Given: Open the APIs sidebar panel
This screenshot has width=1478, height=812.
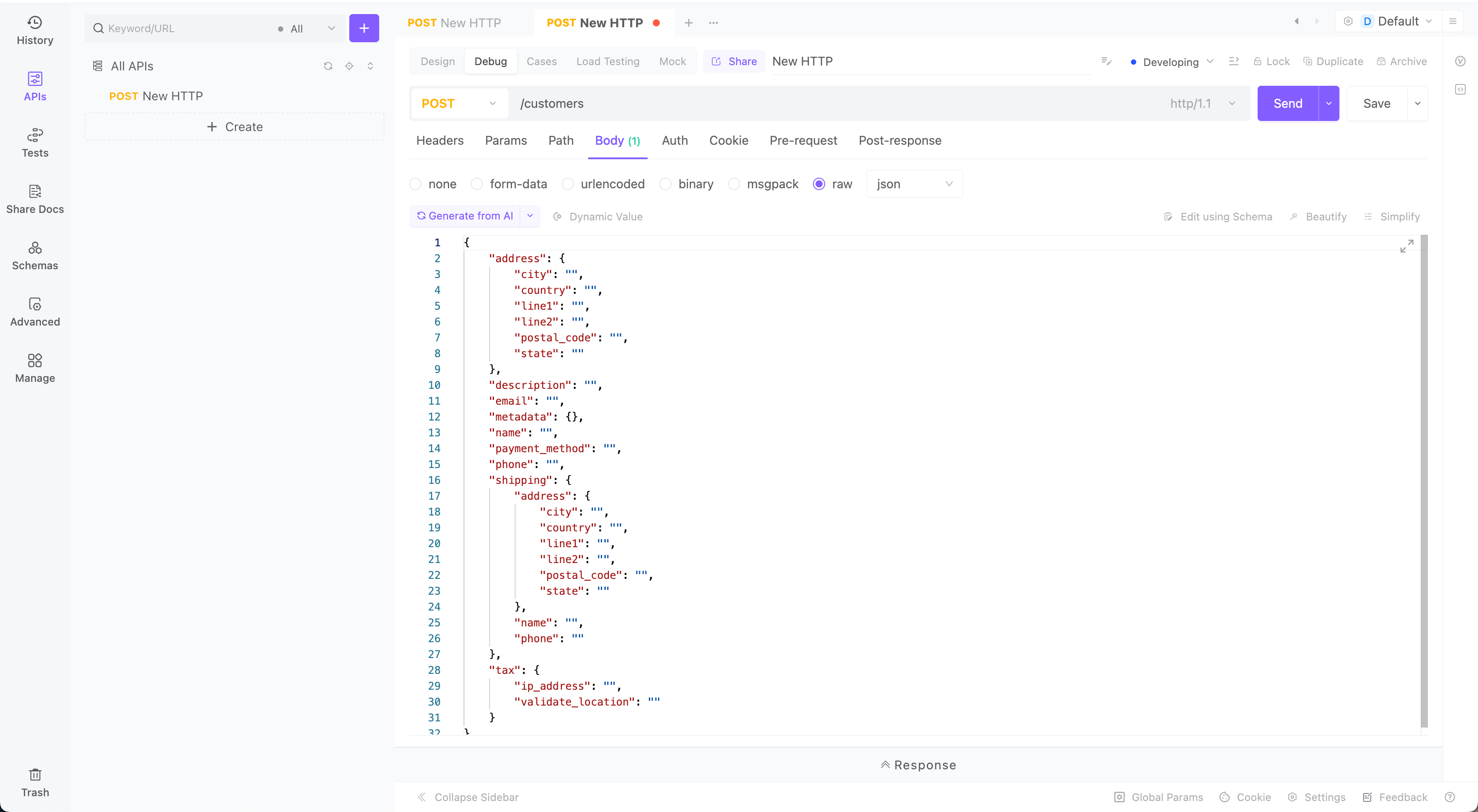Looking at the screenshot, I should [x=35, y=87].
